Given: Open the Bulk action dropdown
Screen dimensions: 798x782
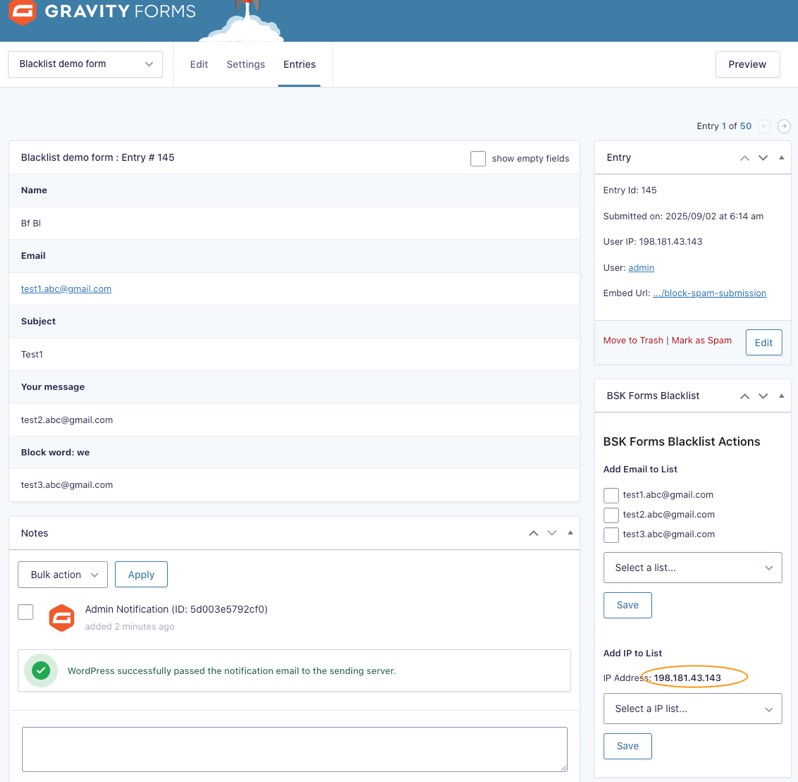Looking at the screenshot, I should tap(63, 574).
